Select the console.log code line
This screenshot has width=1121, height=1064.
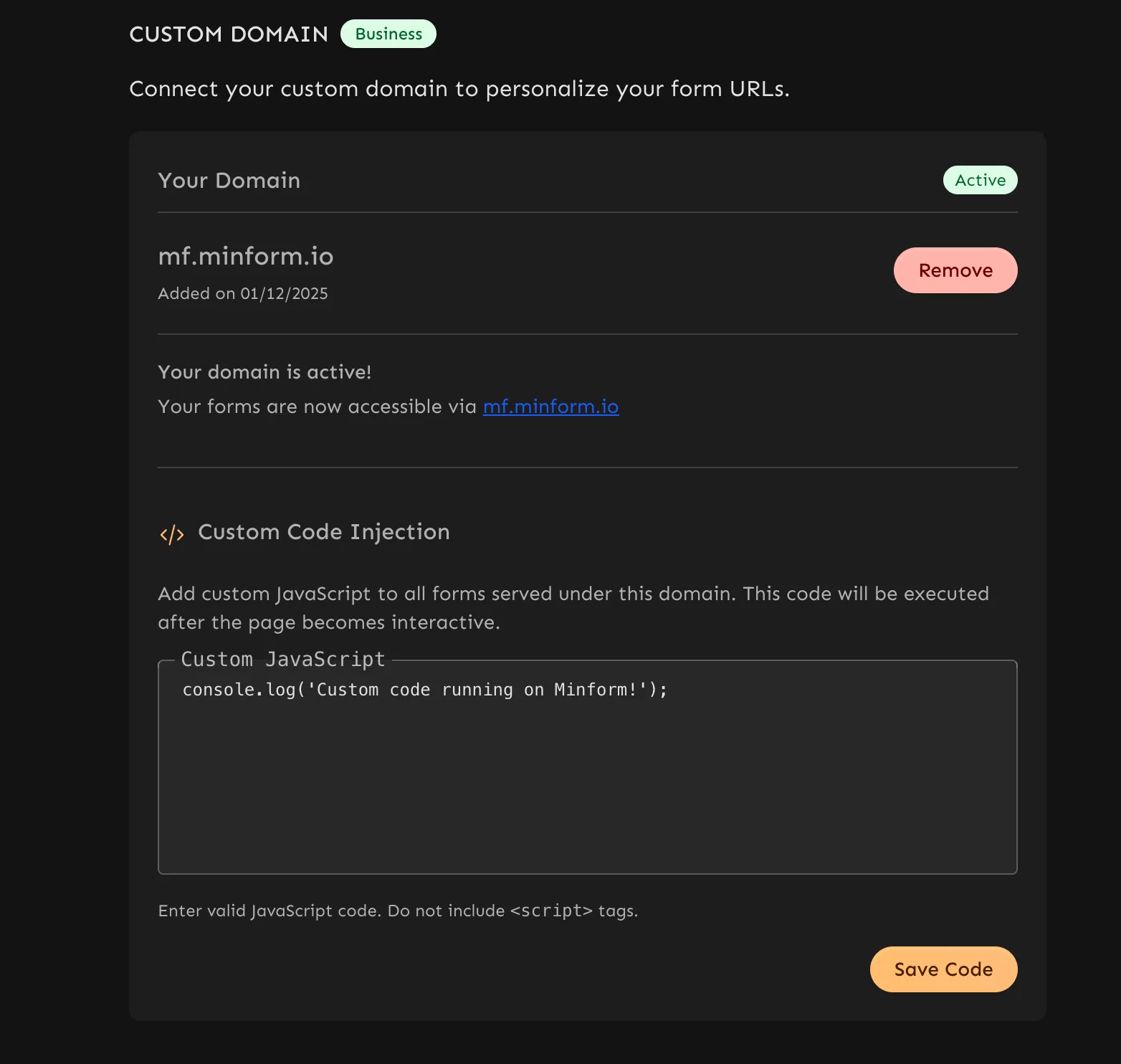424,689
